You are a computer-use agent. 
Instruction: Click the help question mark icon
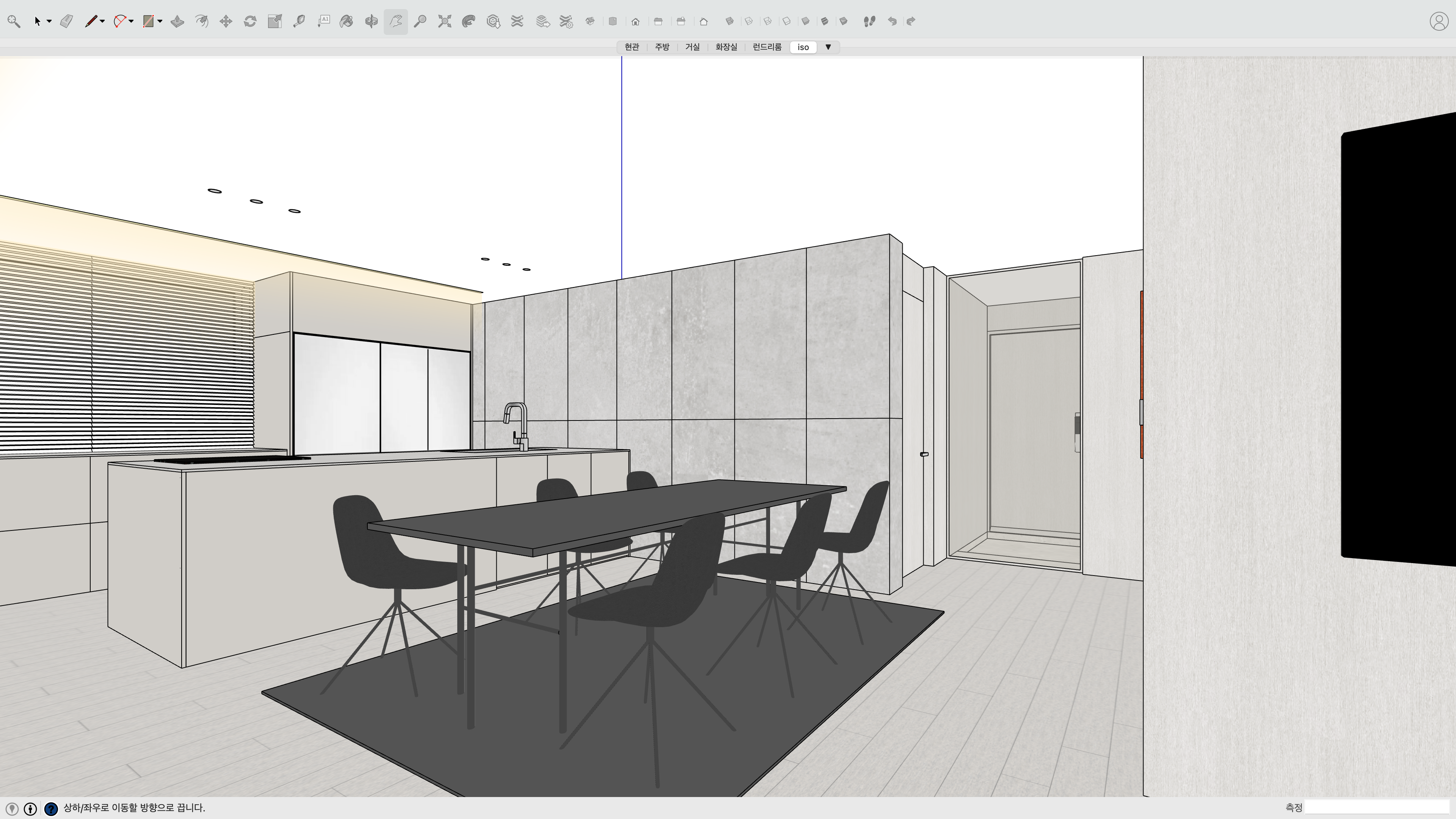pos(51,809)
